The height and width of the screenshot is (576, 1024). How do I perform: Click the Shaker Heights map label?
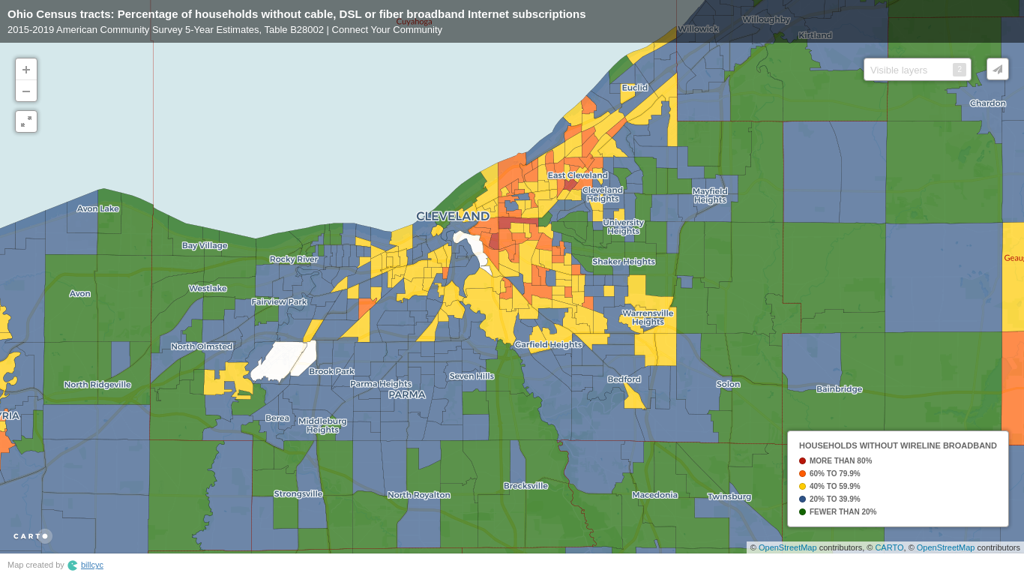tap(623, 262)
